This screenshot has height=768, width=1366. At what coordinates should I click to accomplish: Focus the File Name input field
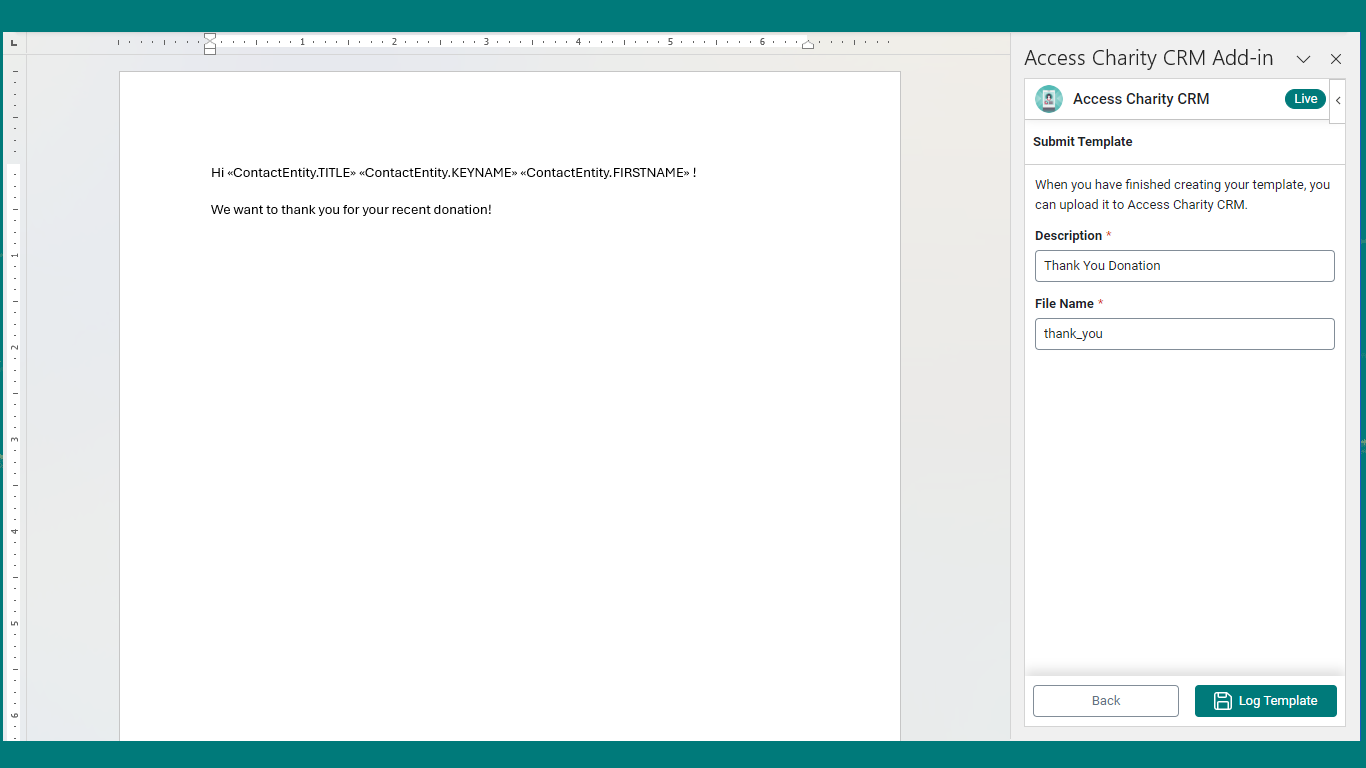coord(1185,334)
